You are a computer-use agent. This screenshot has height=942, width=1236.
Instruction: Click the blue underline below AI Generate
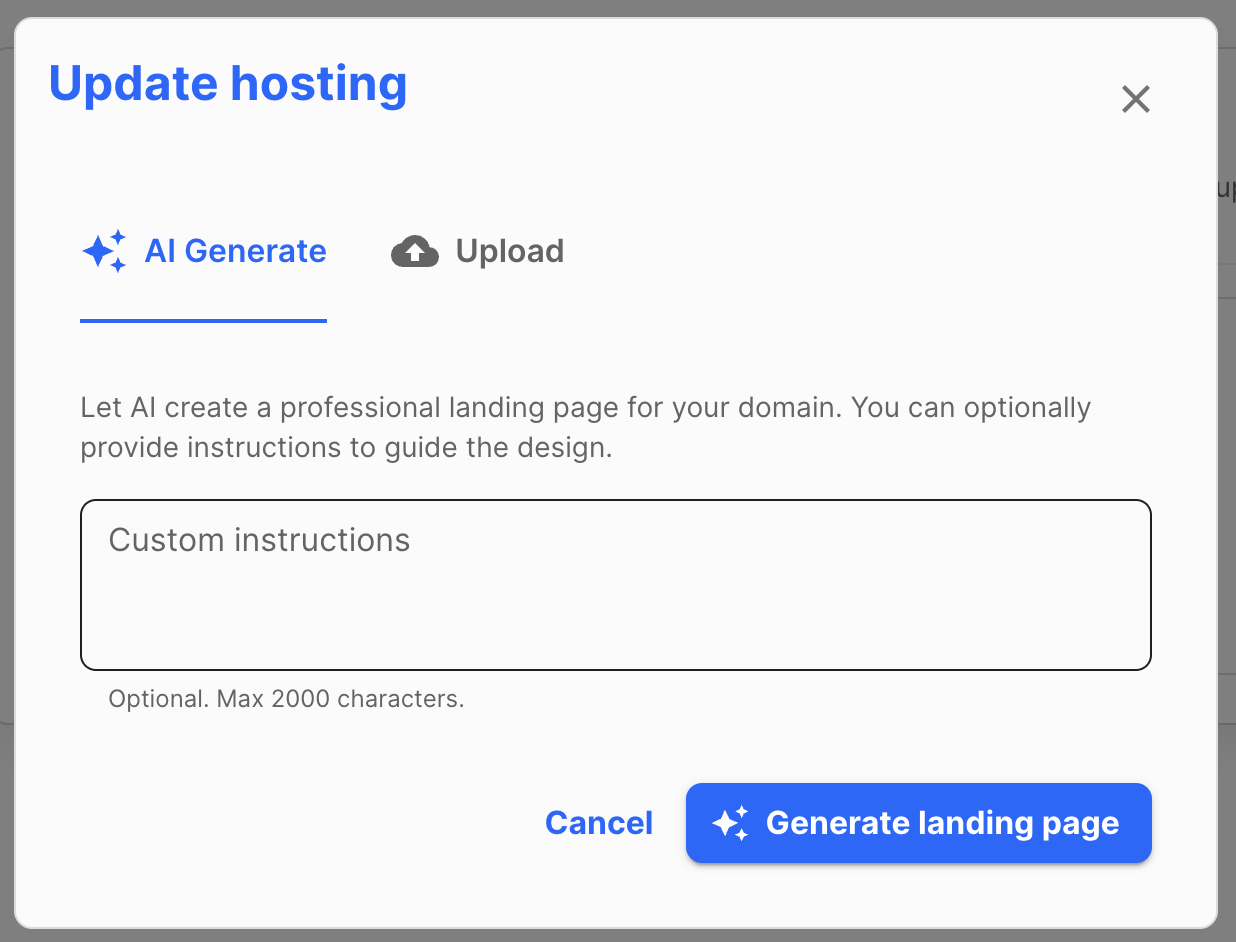[204, 320]
